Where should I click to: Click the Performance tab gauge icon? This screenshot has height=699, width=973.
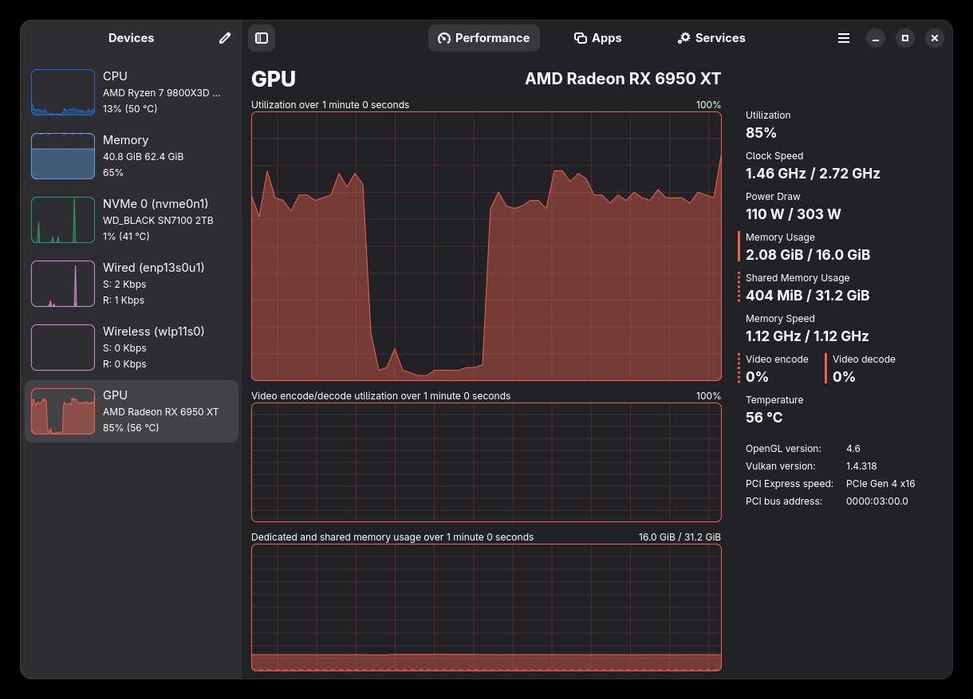click(444, 38)
